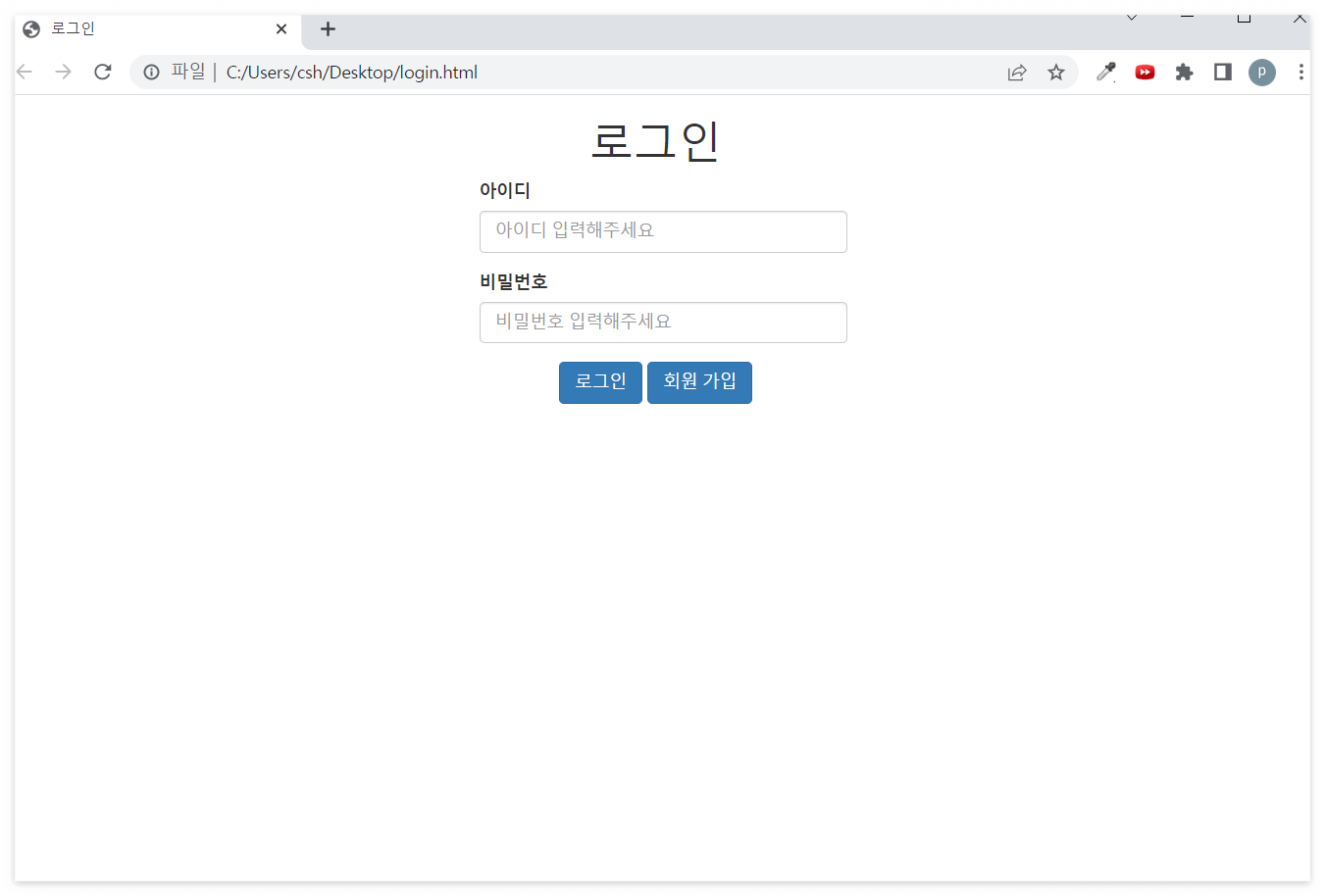Click the 회원 가입 button
The height and width of the screenshot is (896, 1325).
[x=699, y=382]
